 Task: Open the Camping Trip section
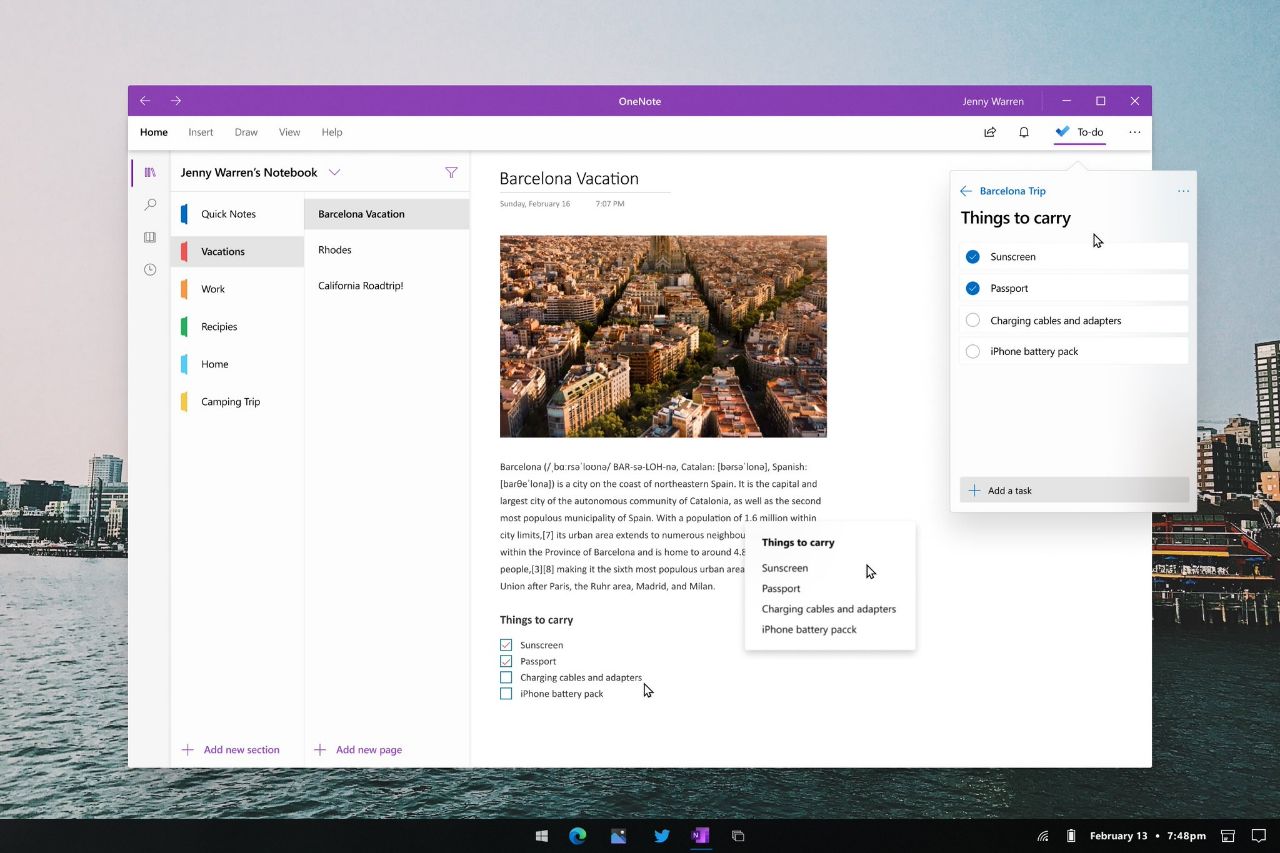pyautogui.click(x=237, y=402)
